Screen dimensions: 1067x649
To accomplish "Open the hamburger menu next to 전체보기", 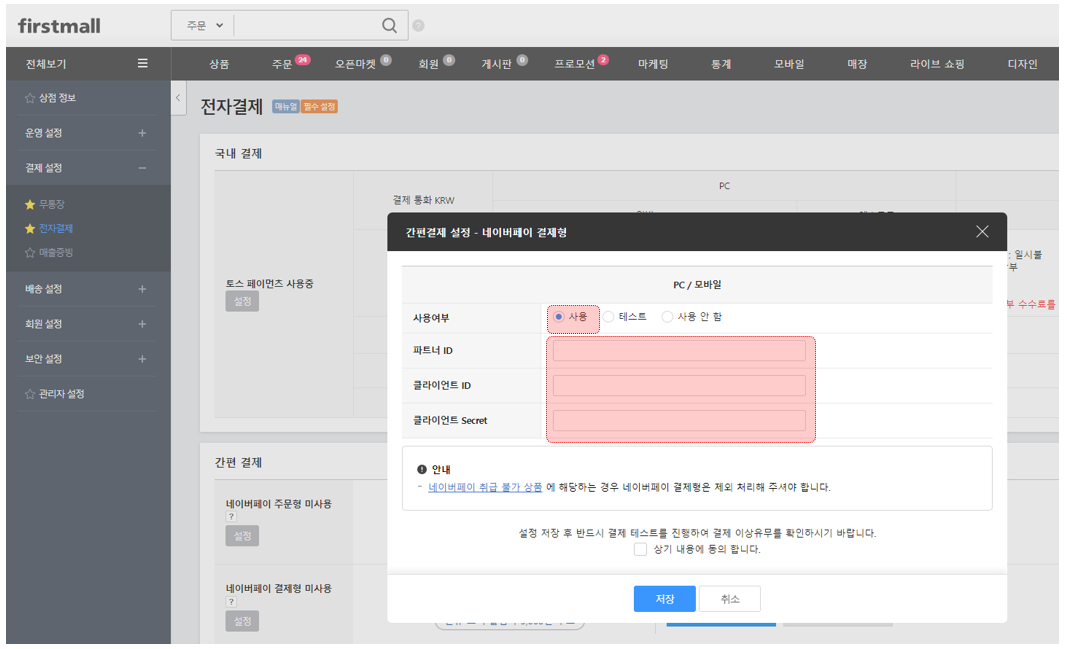I will (142, 63).
